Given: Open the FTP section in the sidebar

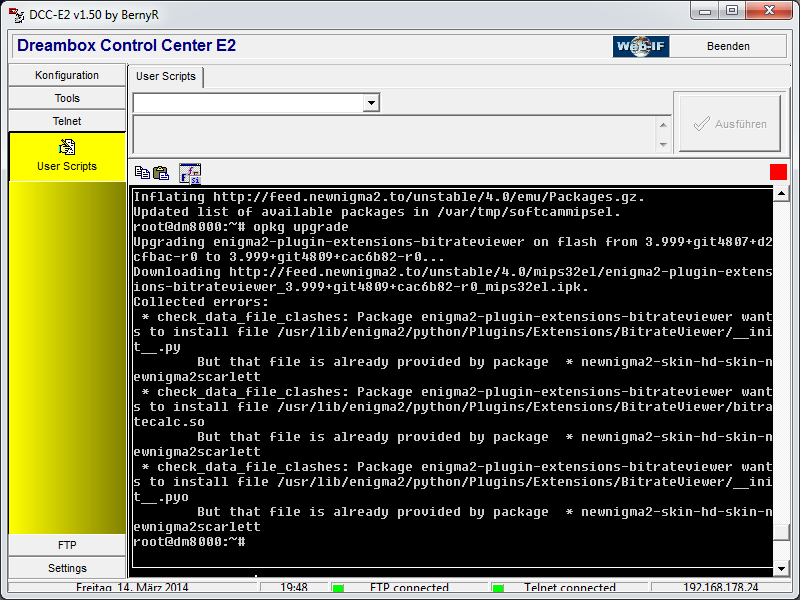Looking at the screenshot, I should 67,545.
